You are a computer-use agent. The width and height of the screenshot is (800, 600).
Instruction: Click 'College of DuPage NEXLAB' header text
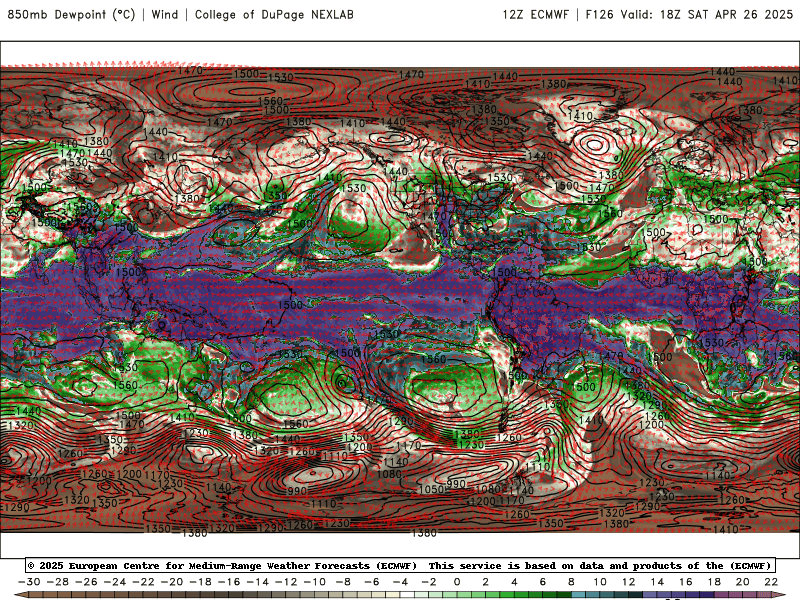pyautogui.click(x=274, y=14)
